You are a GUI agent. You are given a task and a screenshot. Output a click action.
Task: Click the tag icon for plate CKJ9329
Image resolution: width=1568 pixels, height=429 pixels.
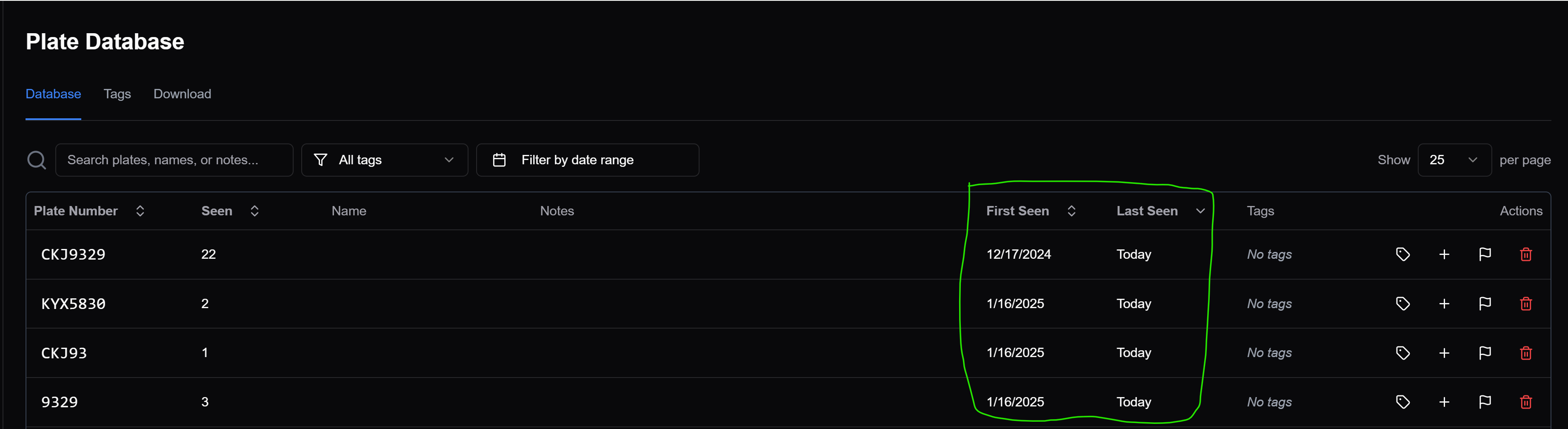1402,255
